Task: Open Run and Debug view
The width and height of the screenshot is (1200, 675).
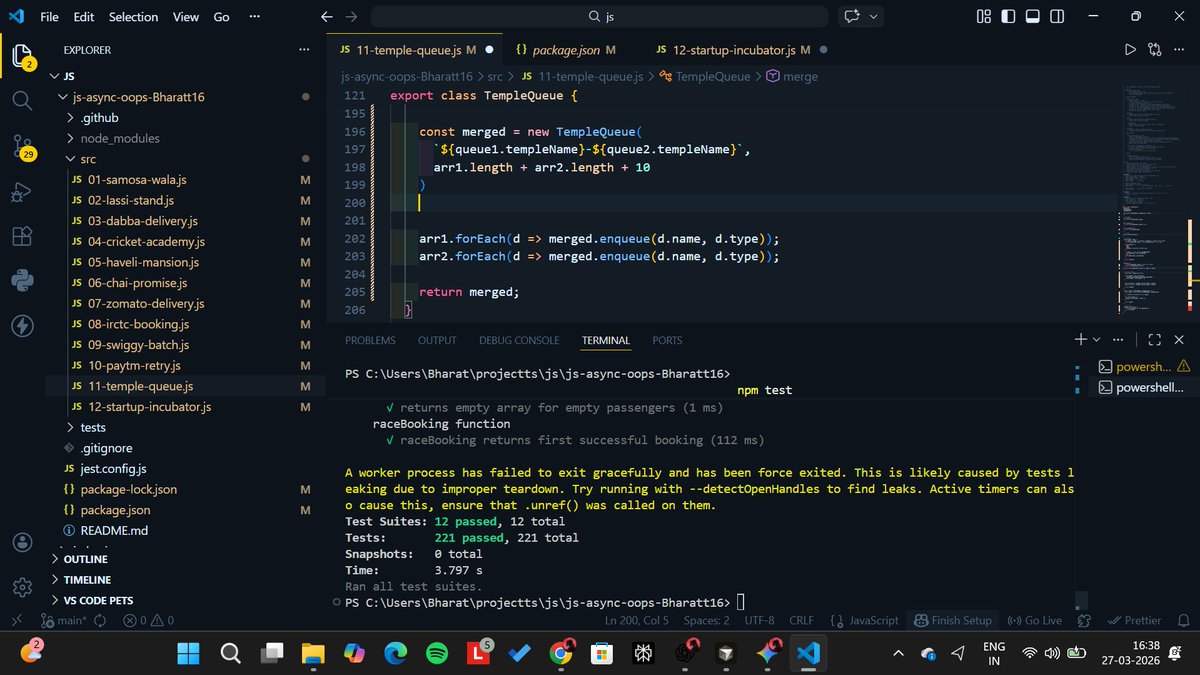Action: point(22,192)
